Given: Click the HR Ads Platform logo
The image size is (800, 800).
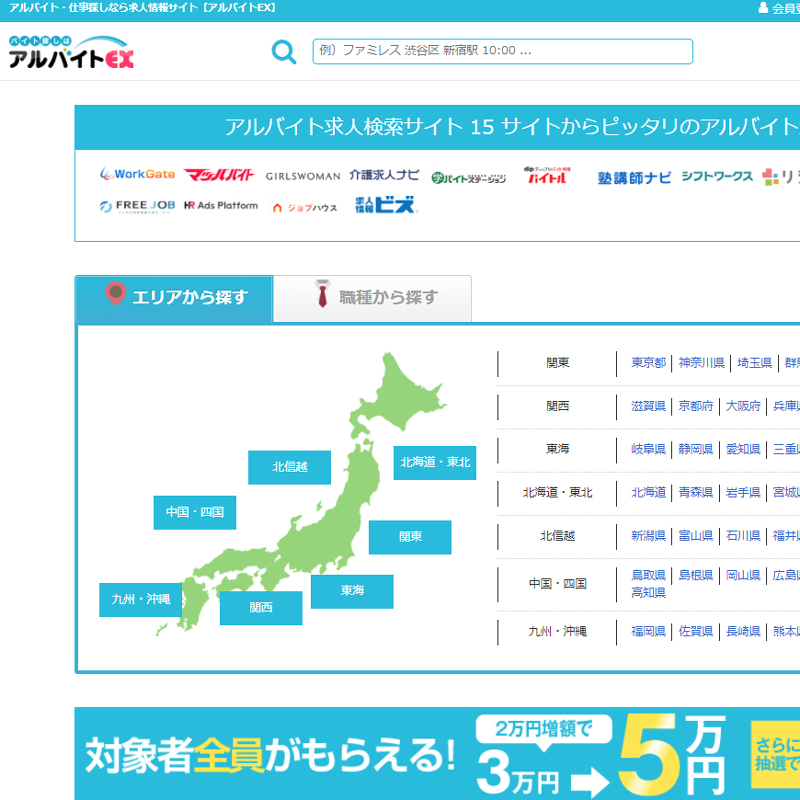Looking at the screenshot, I should coord(220,206).
